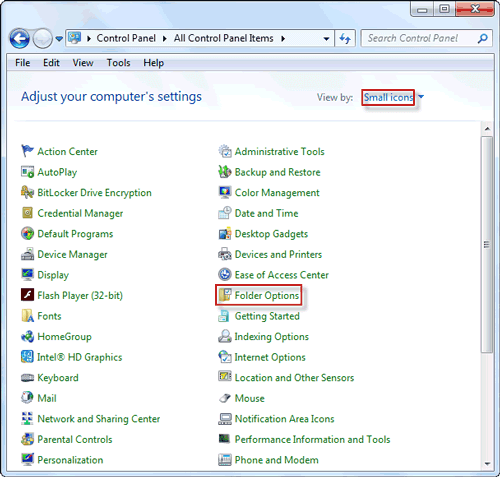The width and height of the screenshot is (500, 477).
Task: Open the recent pages arrow beside Forward
Action: tap(59, 39)
